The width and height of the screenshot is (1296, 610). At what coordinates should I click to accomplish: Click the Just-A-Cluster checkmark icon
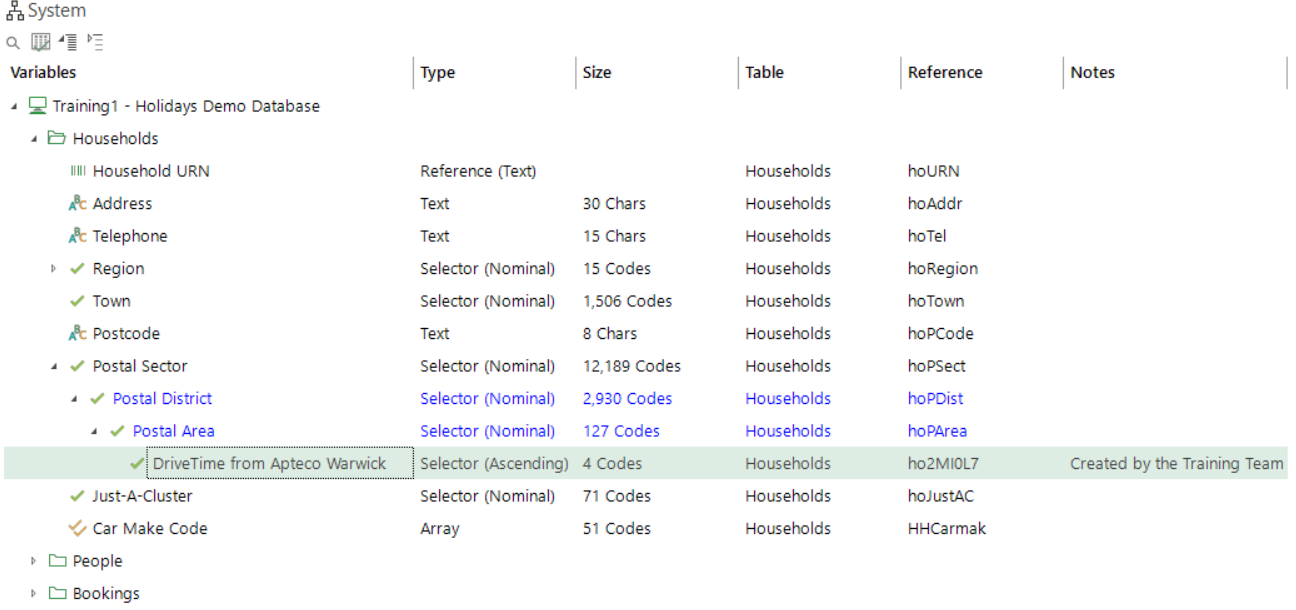point(78,496)
